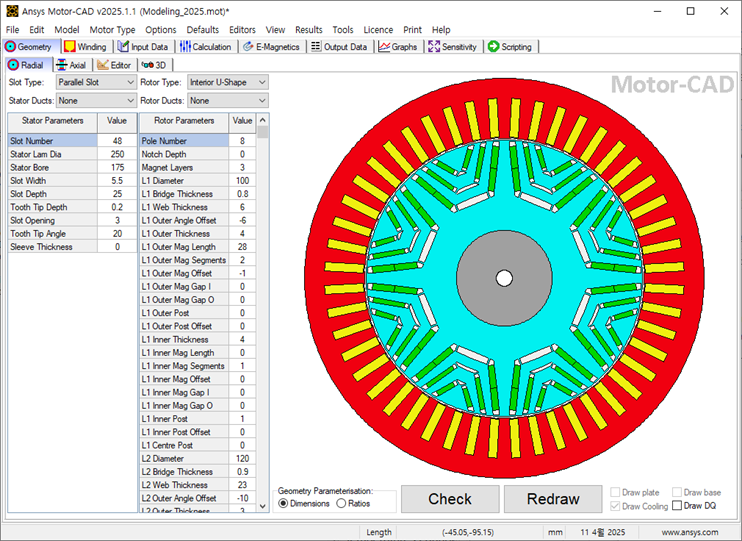The height and width of the screenshot is (541, 742).
Task: Click the Check button
Action: (x=450, y=499)
